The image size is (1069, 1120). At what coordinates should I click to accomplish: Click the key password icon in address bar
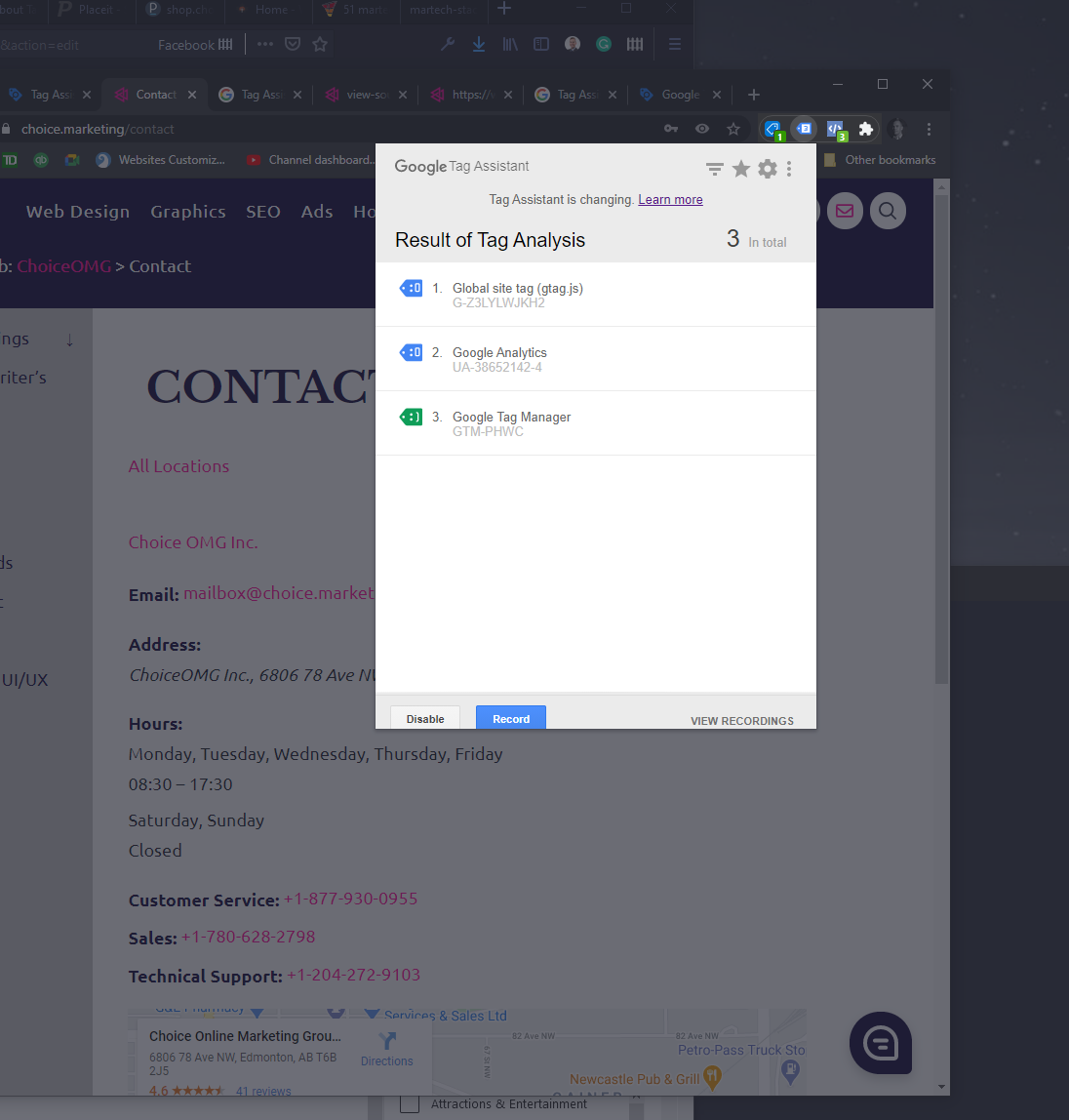pyautogui.click(x=671, y=129)
